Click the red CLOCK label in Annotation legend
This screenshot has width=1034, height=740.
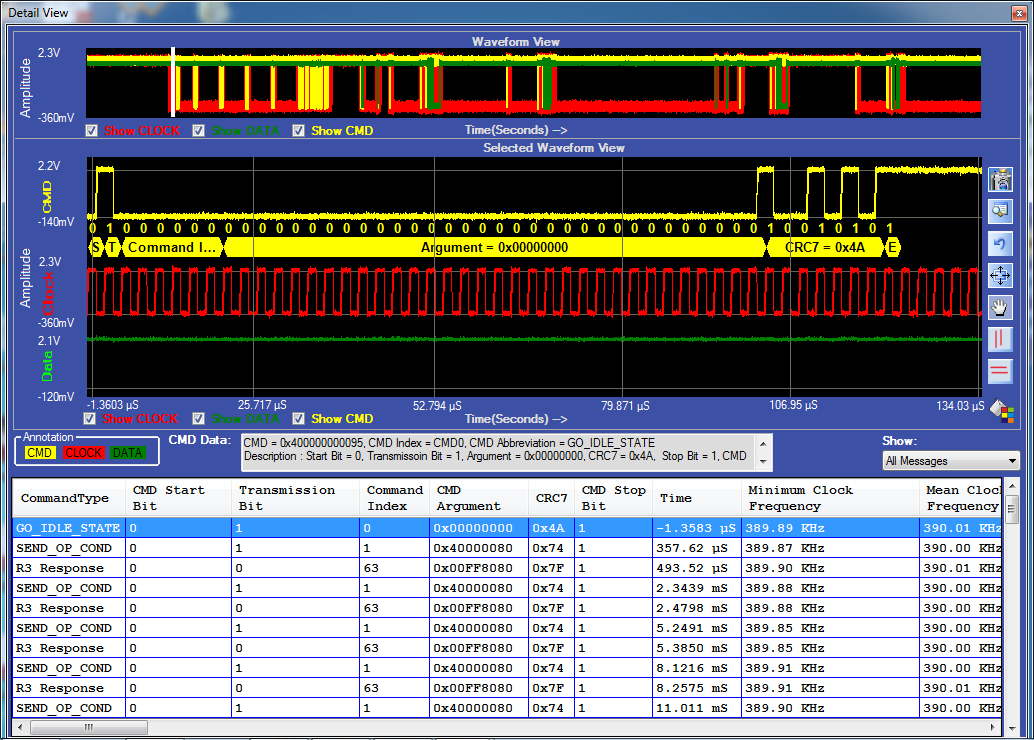point(84,452)
